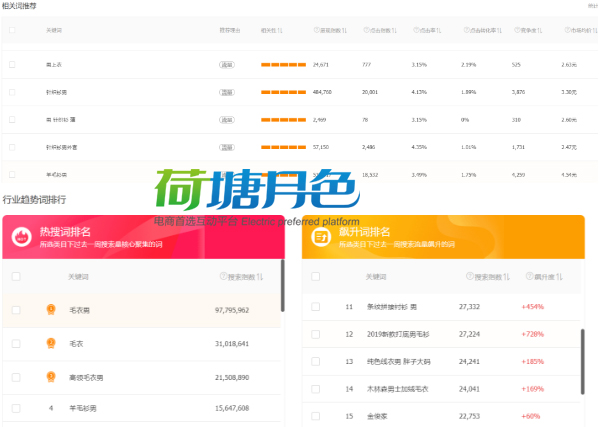
Task: Click sort arrows for 搜索指数 in 热搜词 panel
Action: [x=260, y=277]
